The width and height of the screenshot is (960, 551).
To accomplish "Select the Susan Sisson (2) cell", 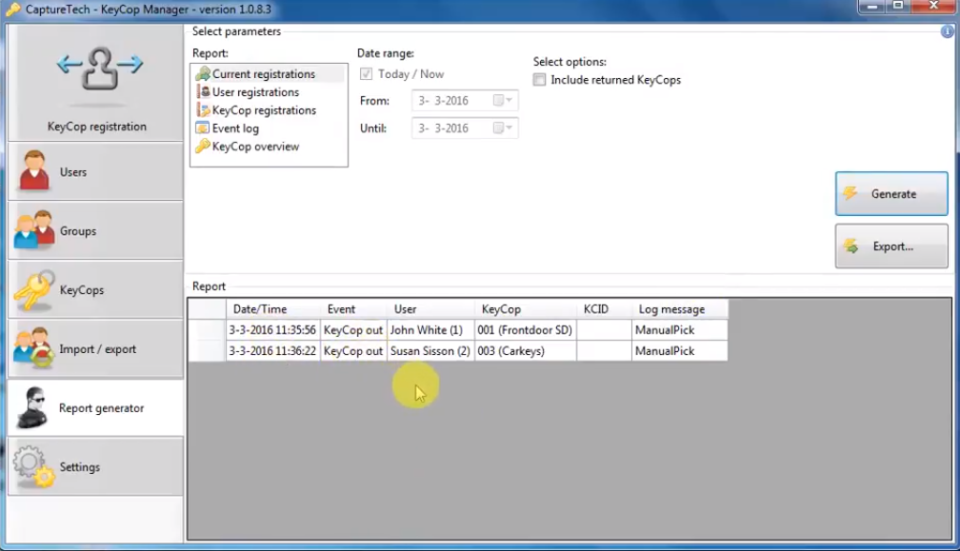I will click(430, 351).
